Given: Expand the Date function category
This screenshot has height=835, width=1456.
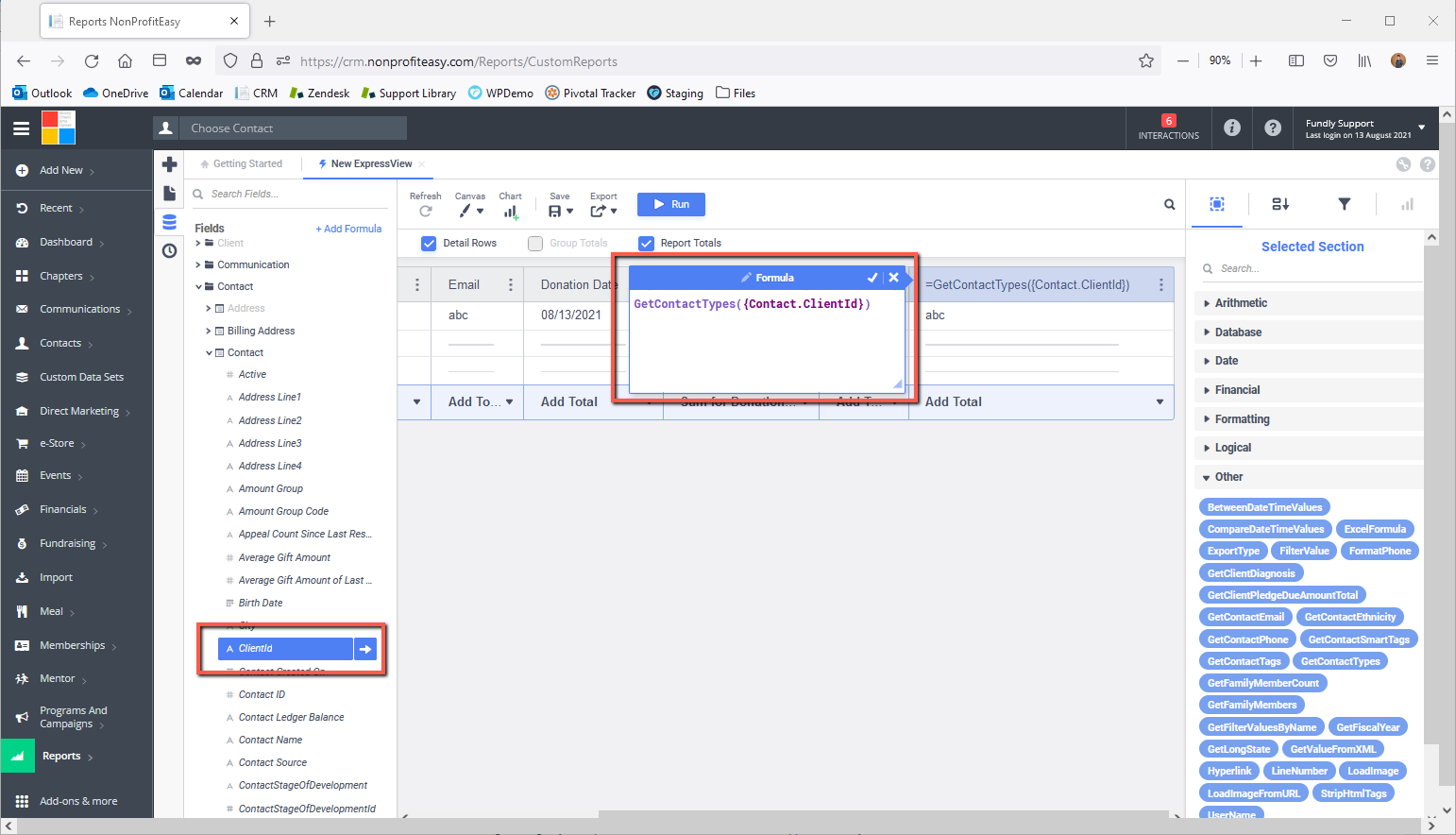Looking at the screenshot, I should coord(1309,361).
